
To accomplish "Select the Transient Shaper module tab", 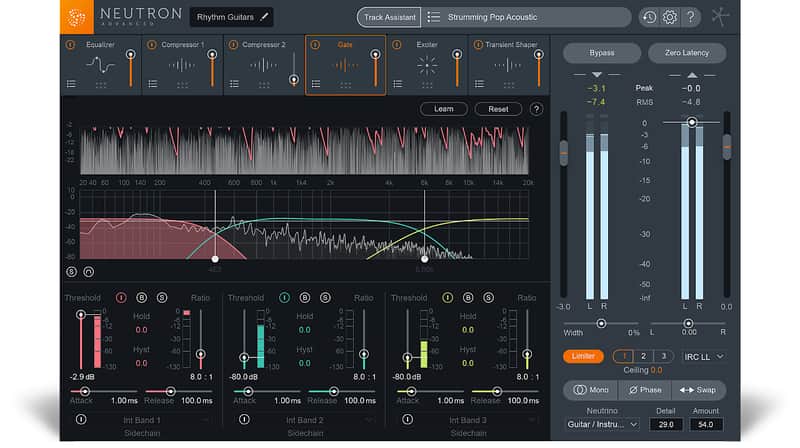I will pyautogui.click(x=509, y=65).
